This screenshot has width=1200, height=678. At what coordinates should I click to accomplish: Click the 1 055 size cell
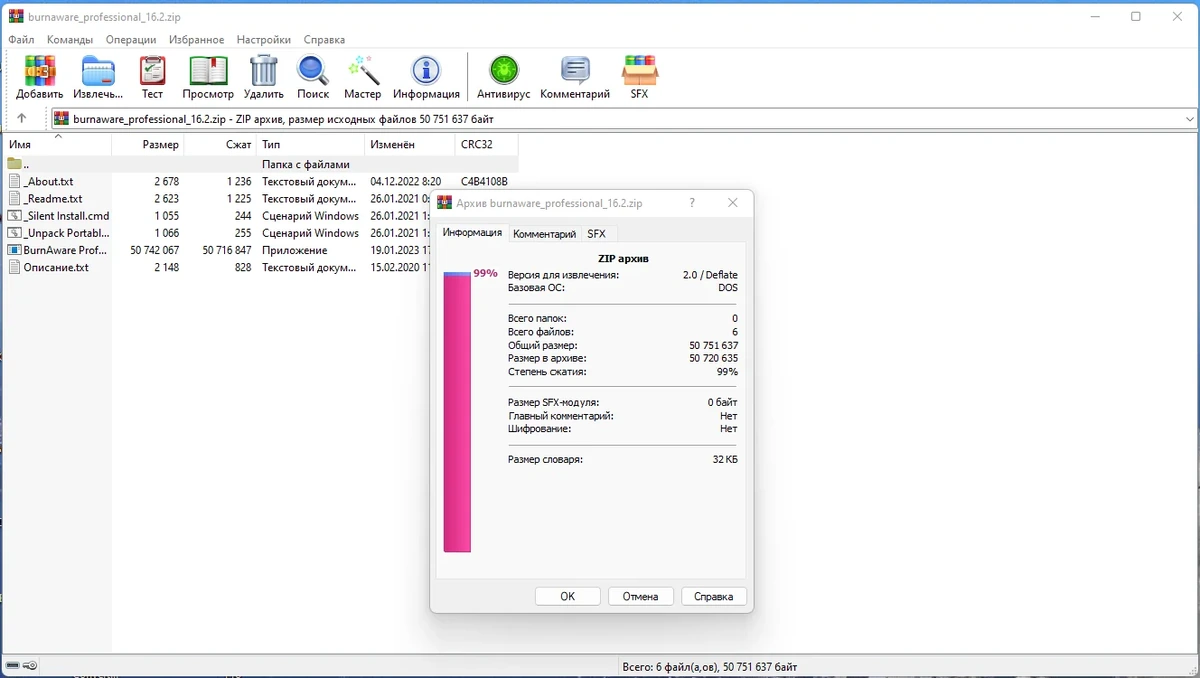[x=166, y=216]
